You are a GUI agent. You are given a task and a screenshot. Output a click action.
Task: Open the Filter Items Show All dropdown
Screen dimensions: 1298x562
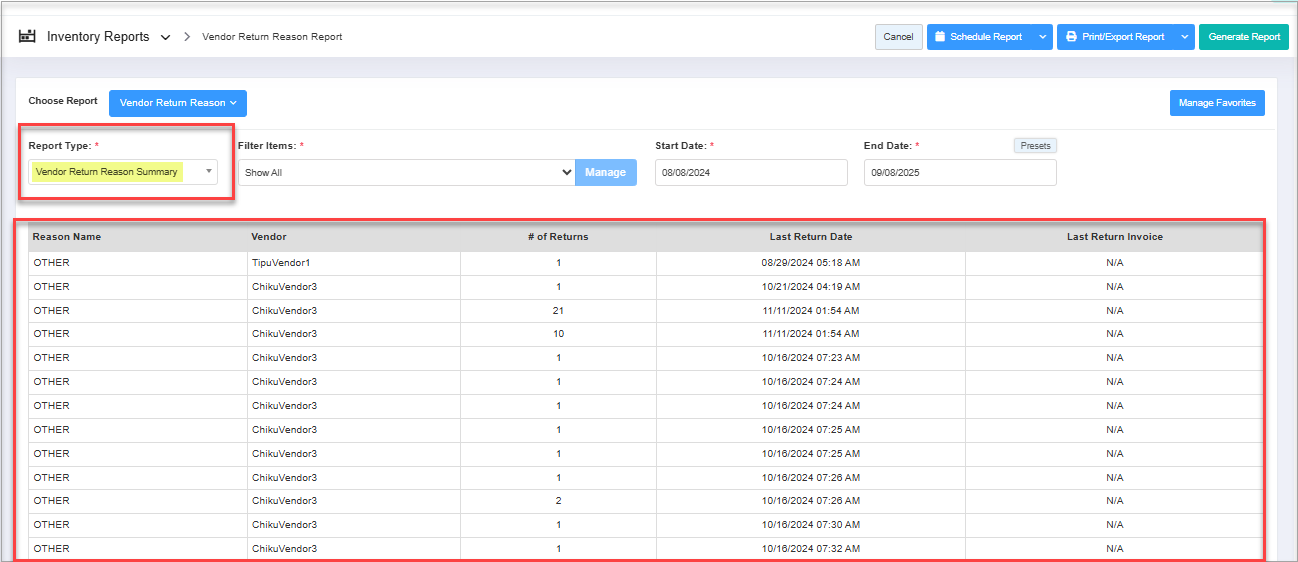pos(405,172)
